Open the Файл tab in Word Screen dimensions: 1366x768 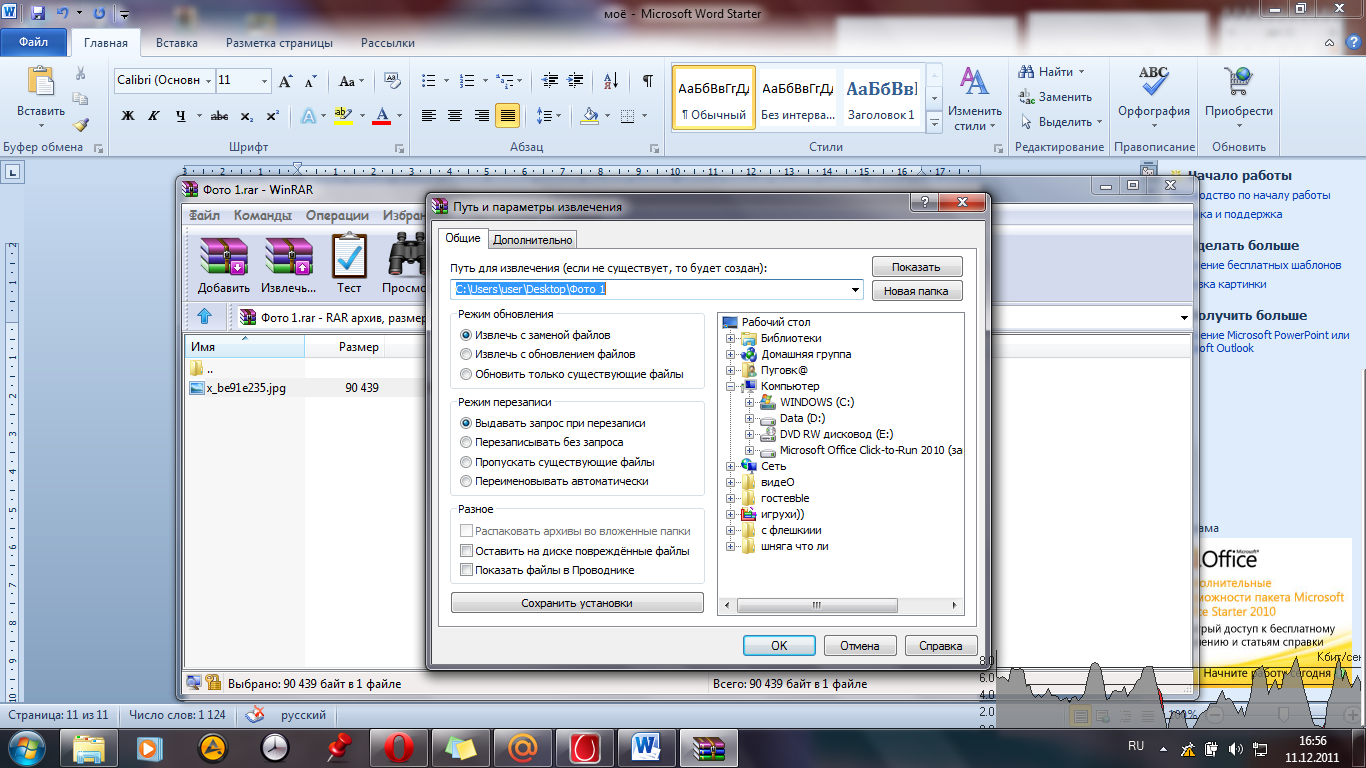tap(33, 43)
